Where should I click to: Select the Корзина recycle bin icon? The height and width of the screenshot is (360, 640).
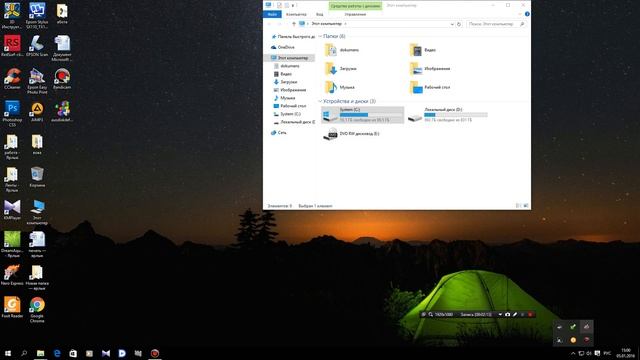pos(37,177)
